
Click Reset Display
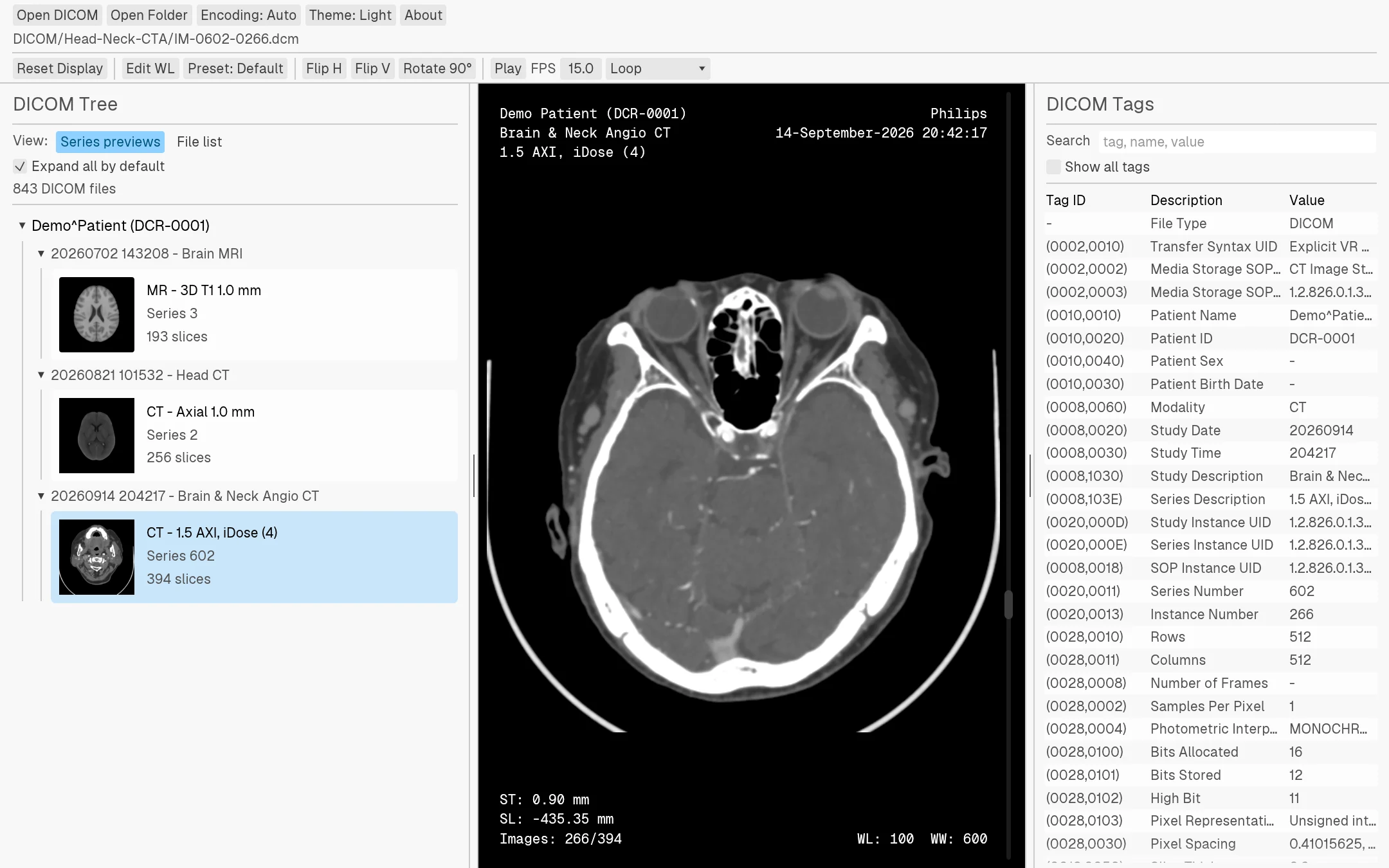click(x=60, y=68)
